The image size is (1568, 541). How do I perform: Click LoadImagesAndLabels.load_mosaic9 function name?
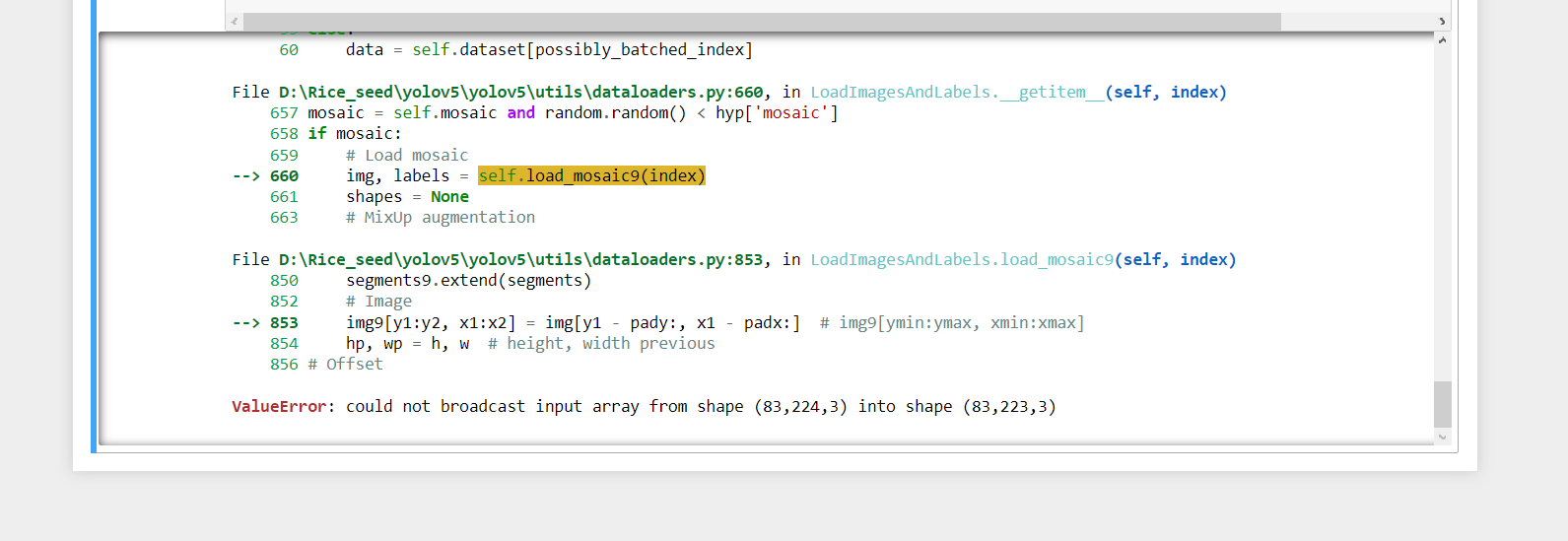962,259
